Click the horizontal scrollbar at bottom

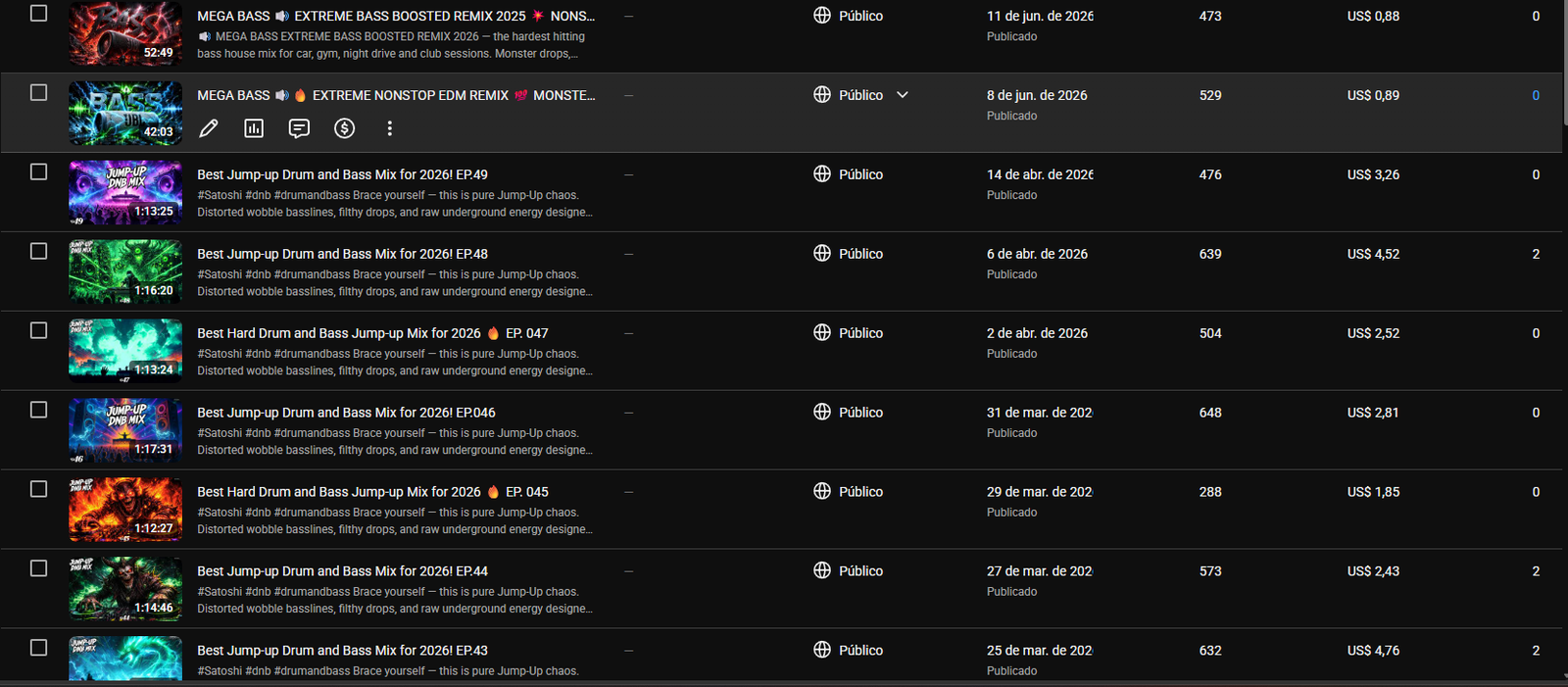point(784,683)
